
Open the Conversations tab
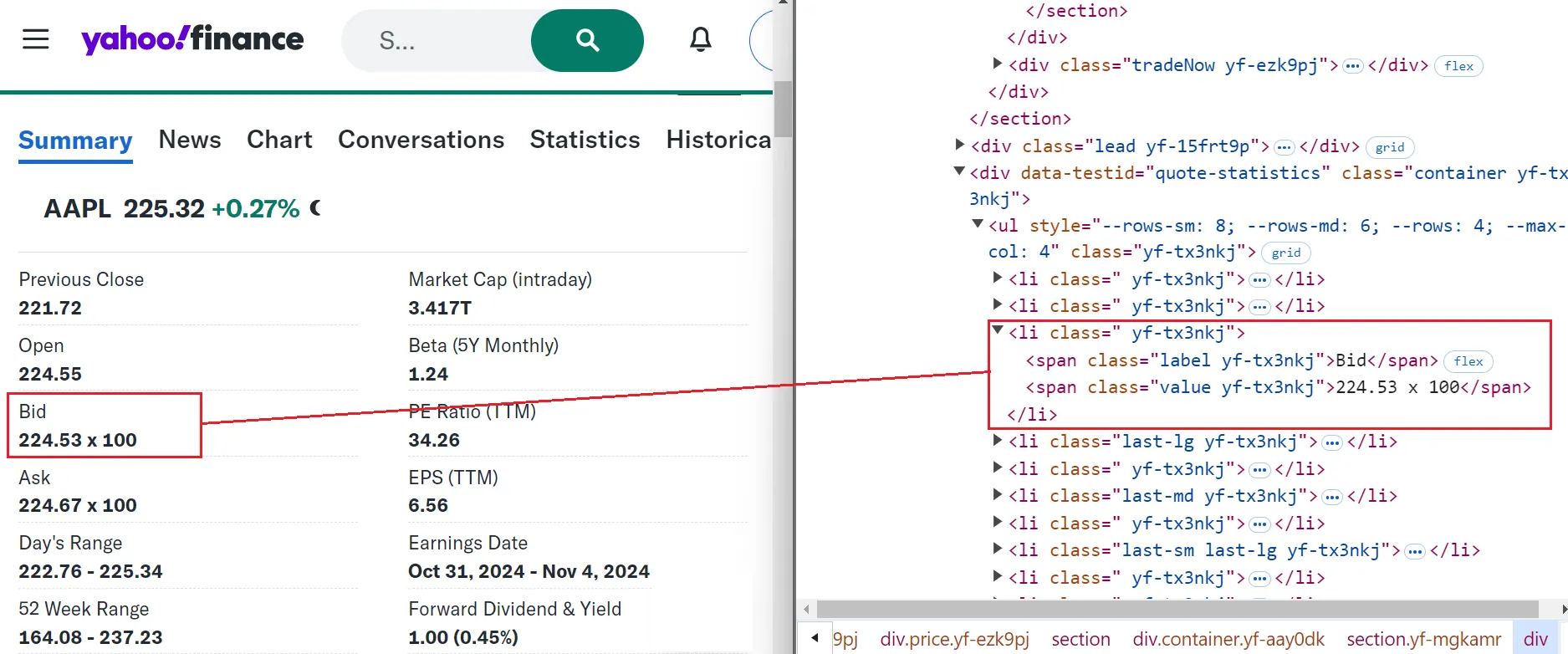pos(421,140)
